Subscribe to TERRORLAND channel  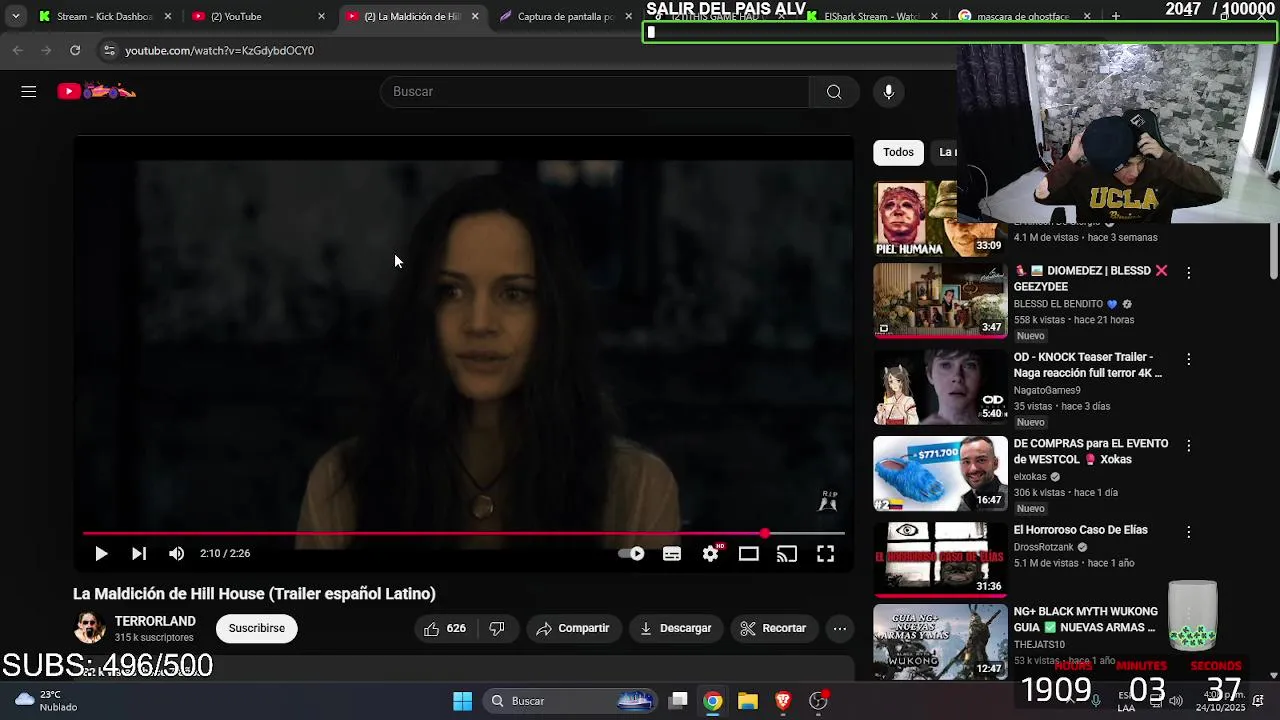pos(256,628)
